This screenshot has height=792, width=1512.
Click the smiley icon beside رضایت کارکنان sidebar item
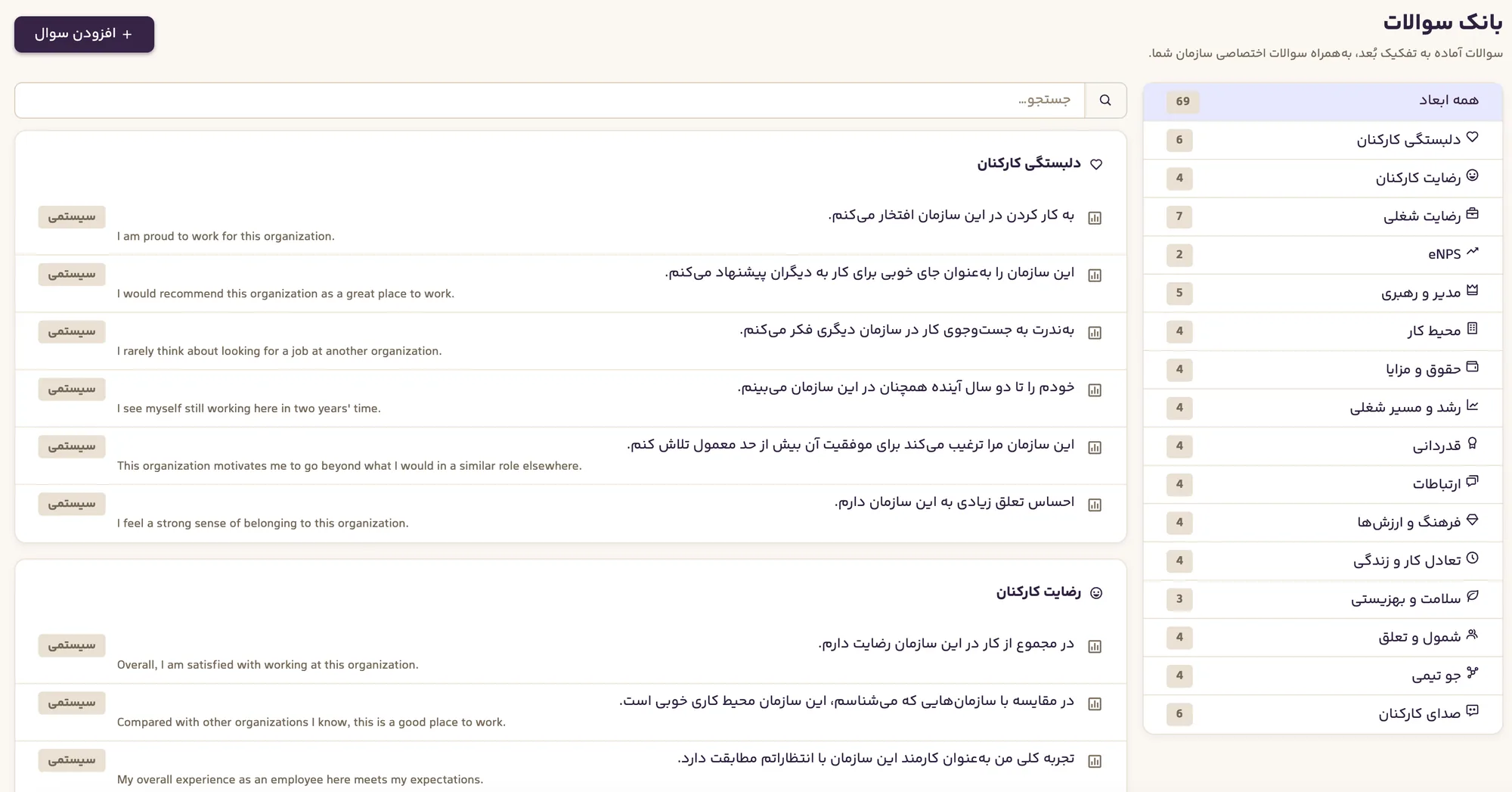(x=1472, y=175)
